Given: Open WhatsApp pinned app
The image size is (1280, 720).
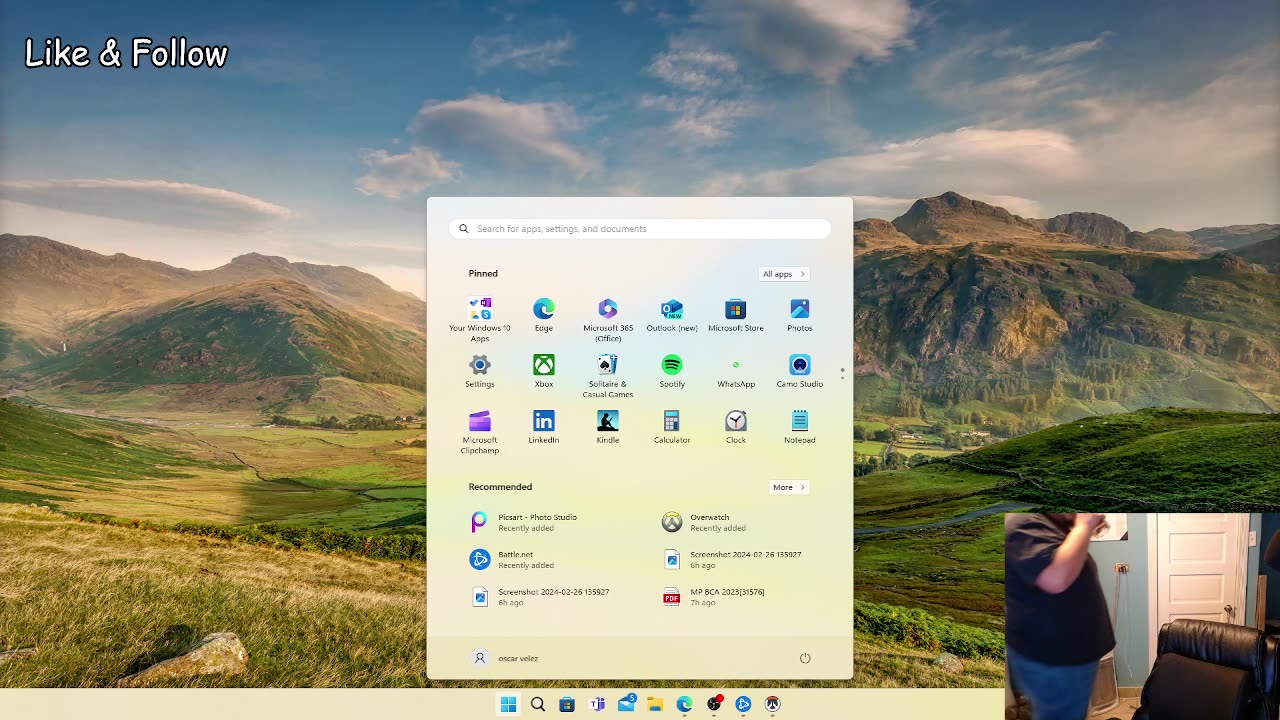Looking at the screenshot, I should (x=736, y=371).
